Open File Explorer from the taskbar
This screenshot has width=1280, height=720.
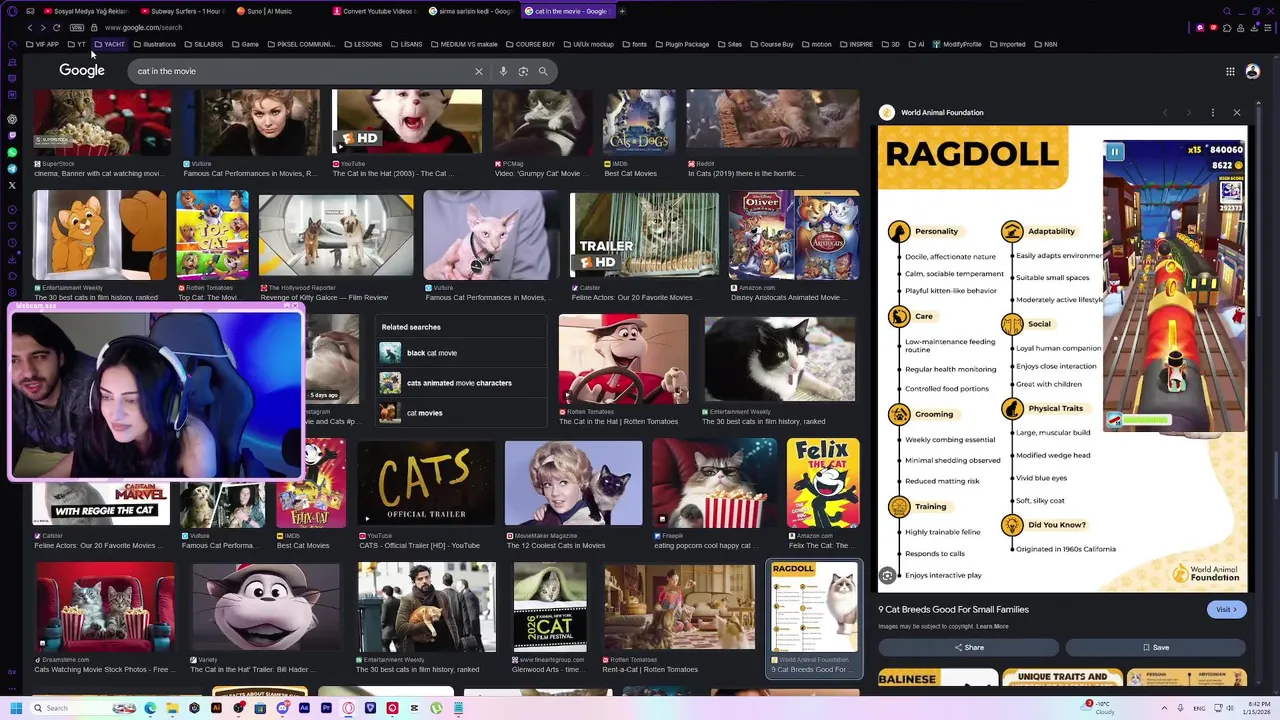172,708
